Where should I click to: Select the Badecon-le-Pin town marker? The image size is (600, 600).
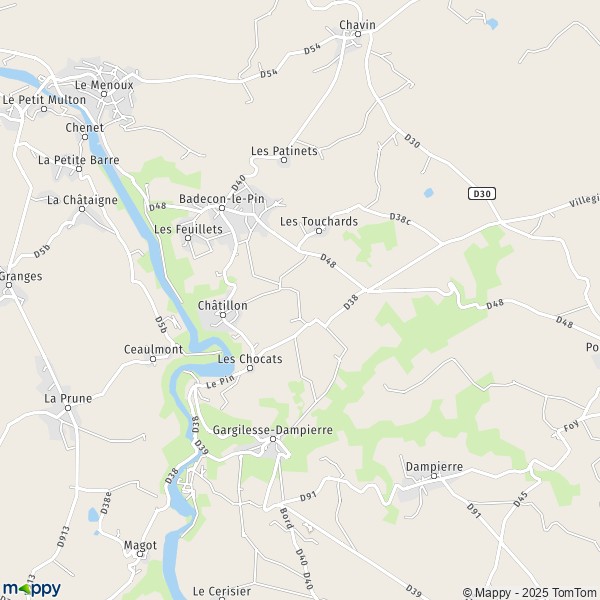pyautogui.click(x=222, y=208)
